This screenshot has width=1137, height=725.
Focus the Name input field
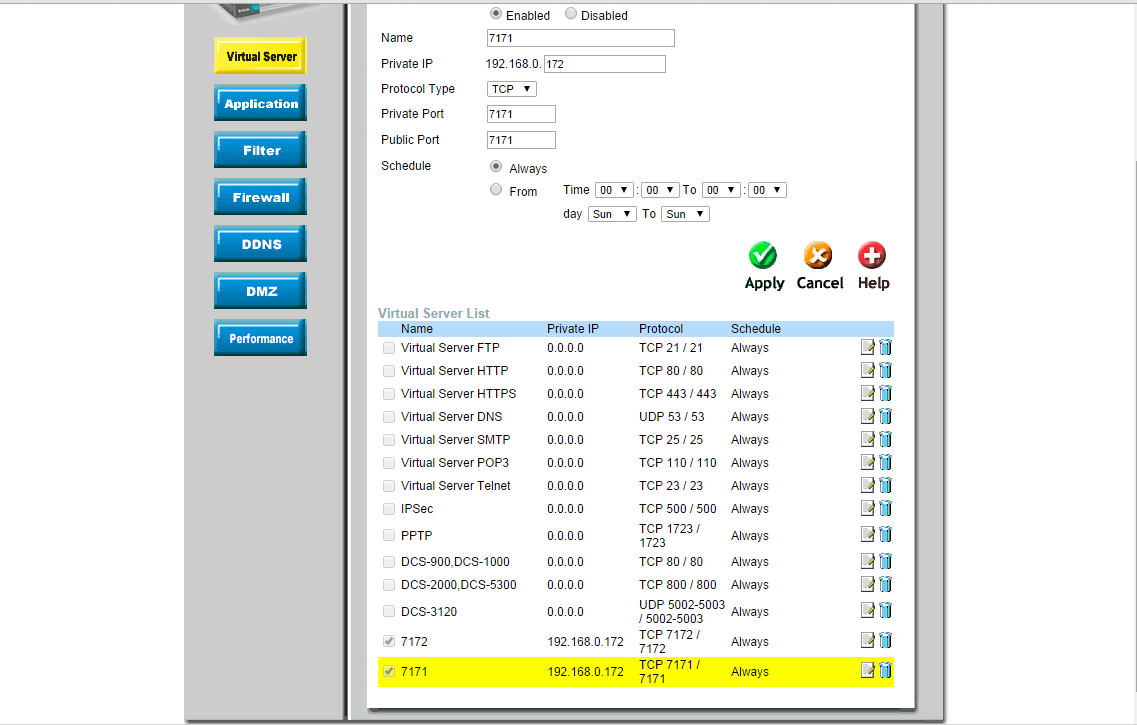click(581, 38)
